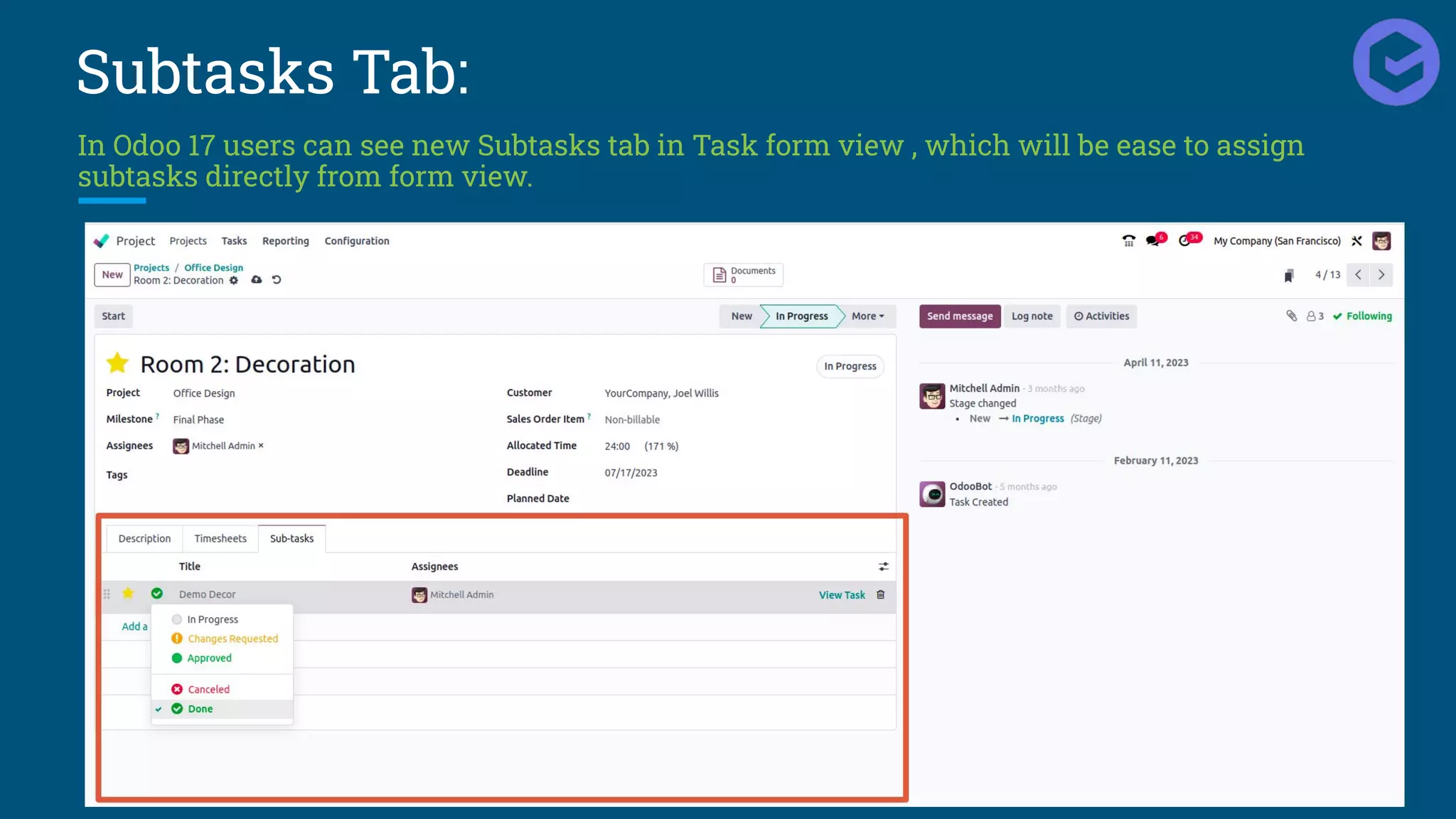Open the Documents smart button
This screenshot has height=819, width=1456.
click(743, 275)
